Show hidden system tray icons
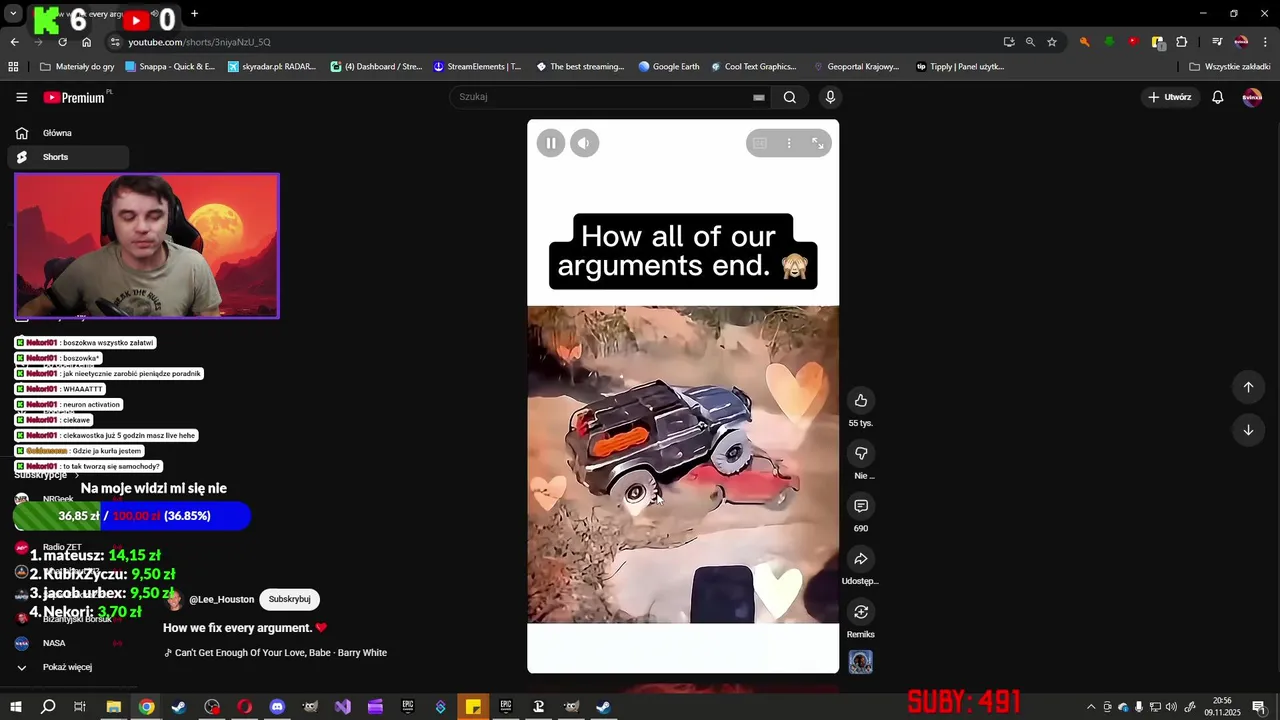 tap(1090, 707)
